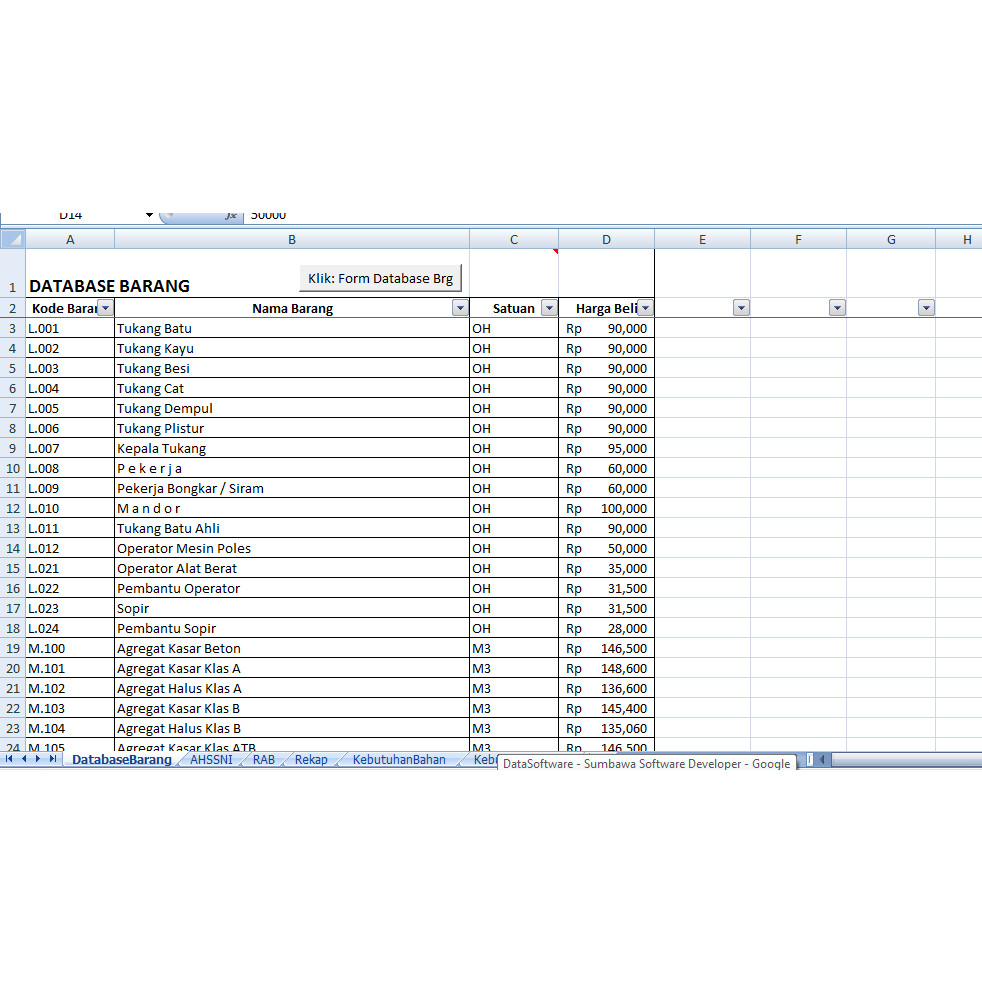Open the Harga Beli filter dropdown
Image resolution: width=982 pixels, height=982 pixels.
click(645, 308)
